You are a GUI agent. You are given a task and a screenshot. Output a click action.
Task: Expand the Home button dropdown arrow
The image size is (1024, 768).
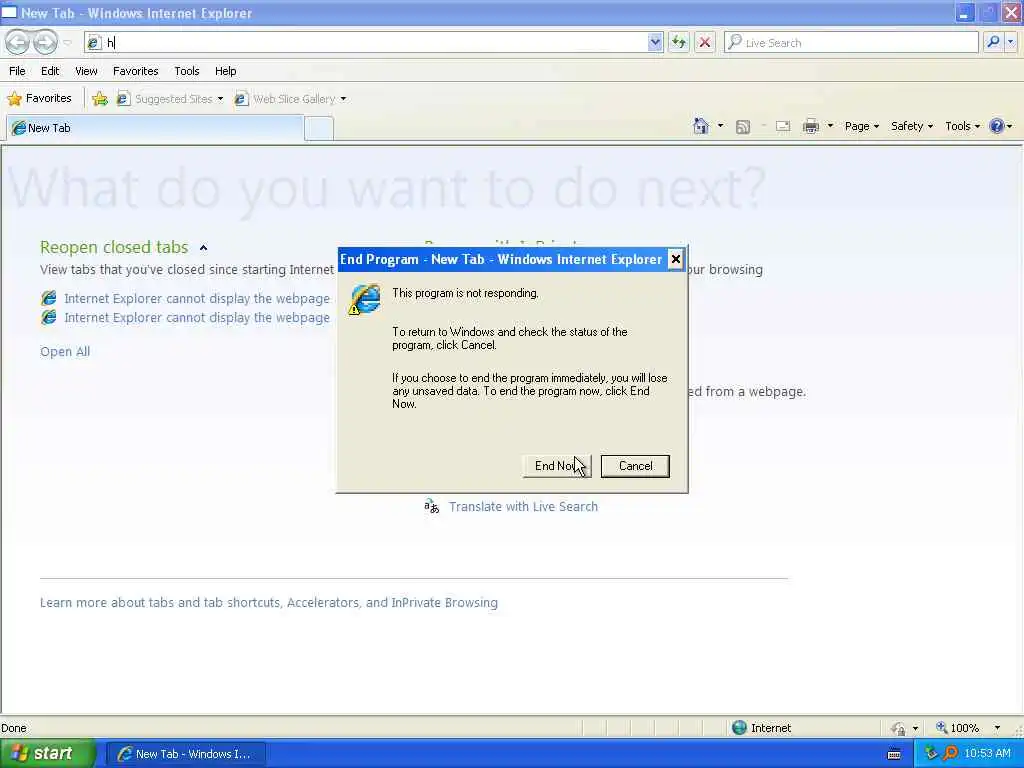[x=720, y=126]
